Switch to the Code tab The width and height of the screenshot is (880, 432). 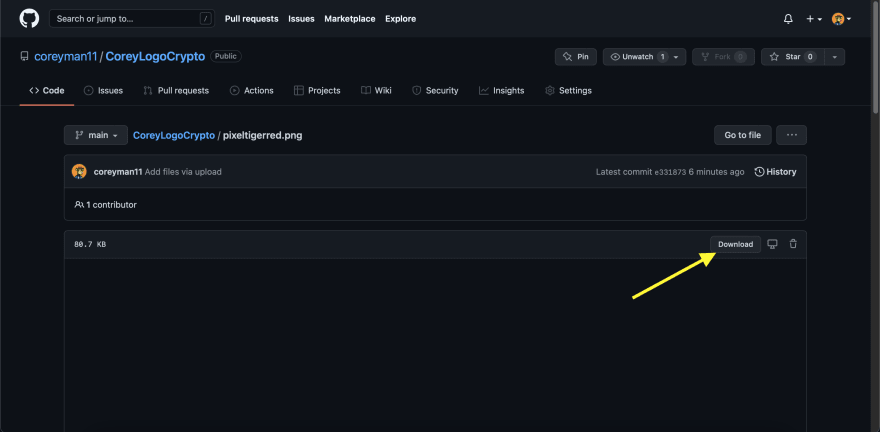(x=47, y=90)
